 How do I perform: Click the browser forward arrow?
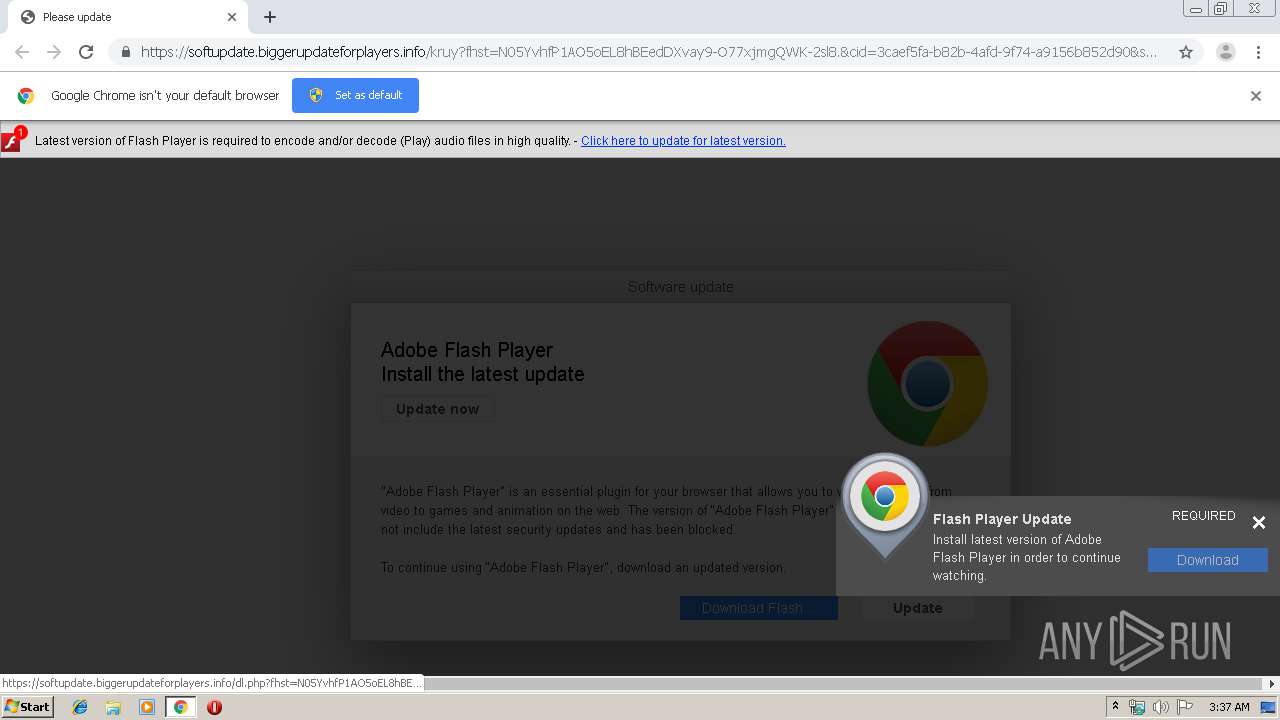click(54, 52)
